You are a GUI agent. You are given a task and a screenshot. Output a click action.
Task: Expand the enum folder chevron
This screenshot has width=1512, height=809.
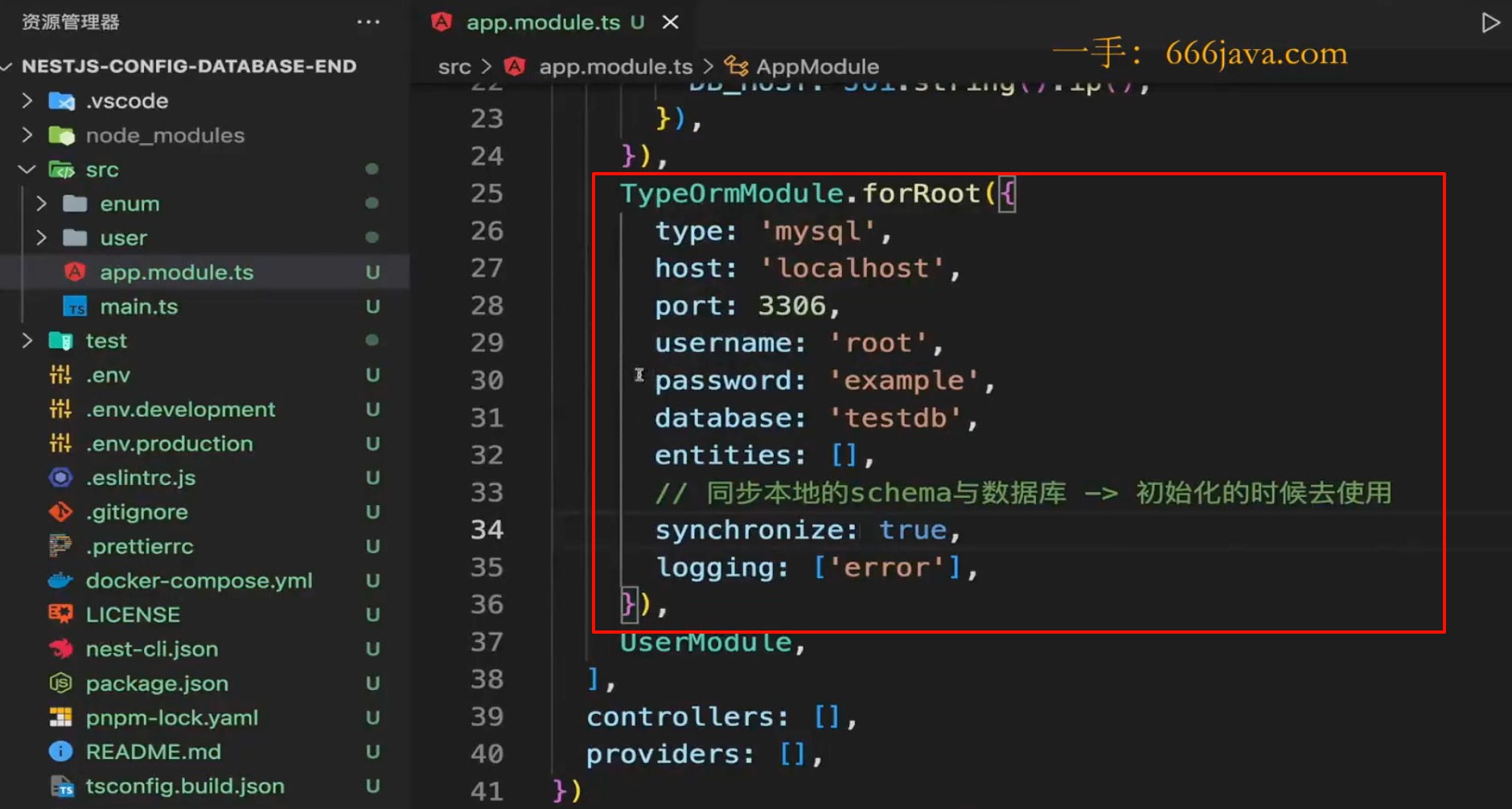click(42, 203)
